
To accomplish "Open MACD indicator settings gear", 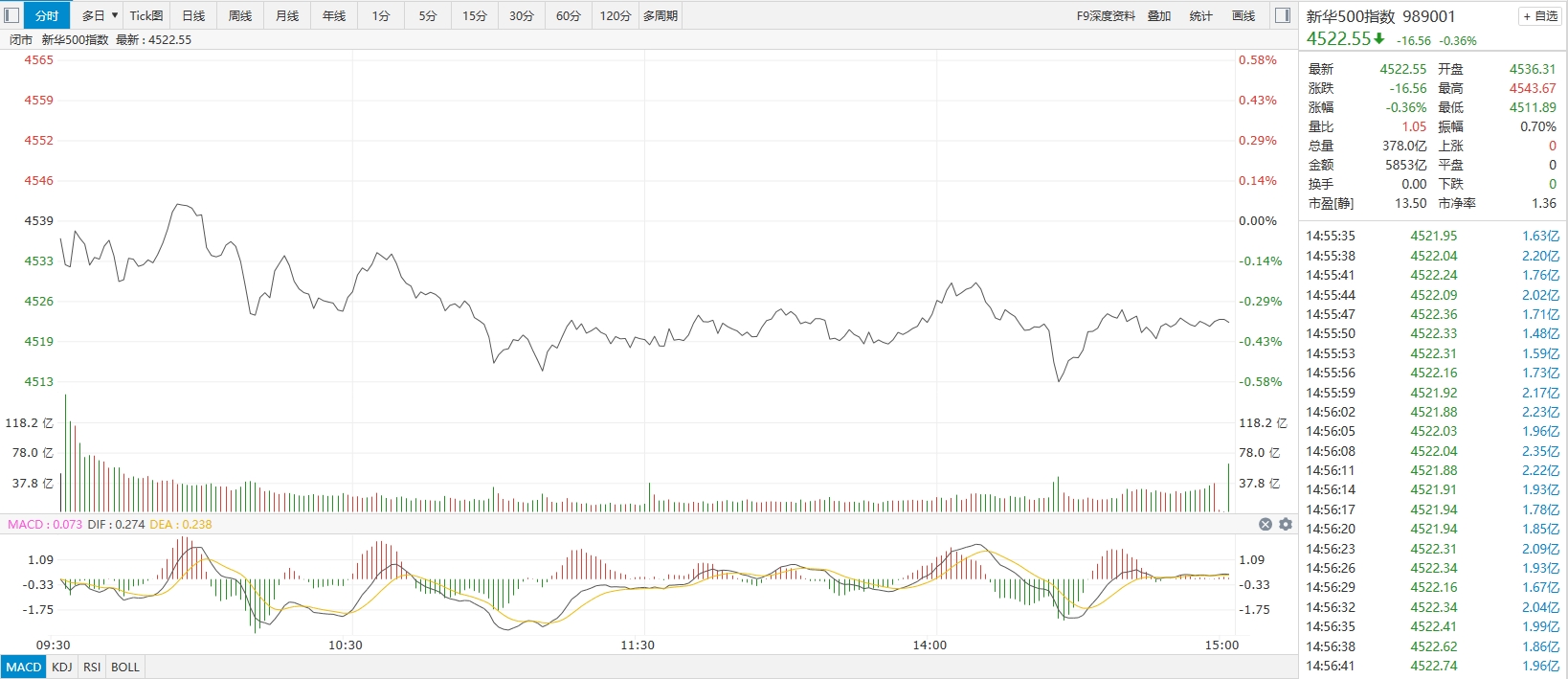I will click(1286, 524).
